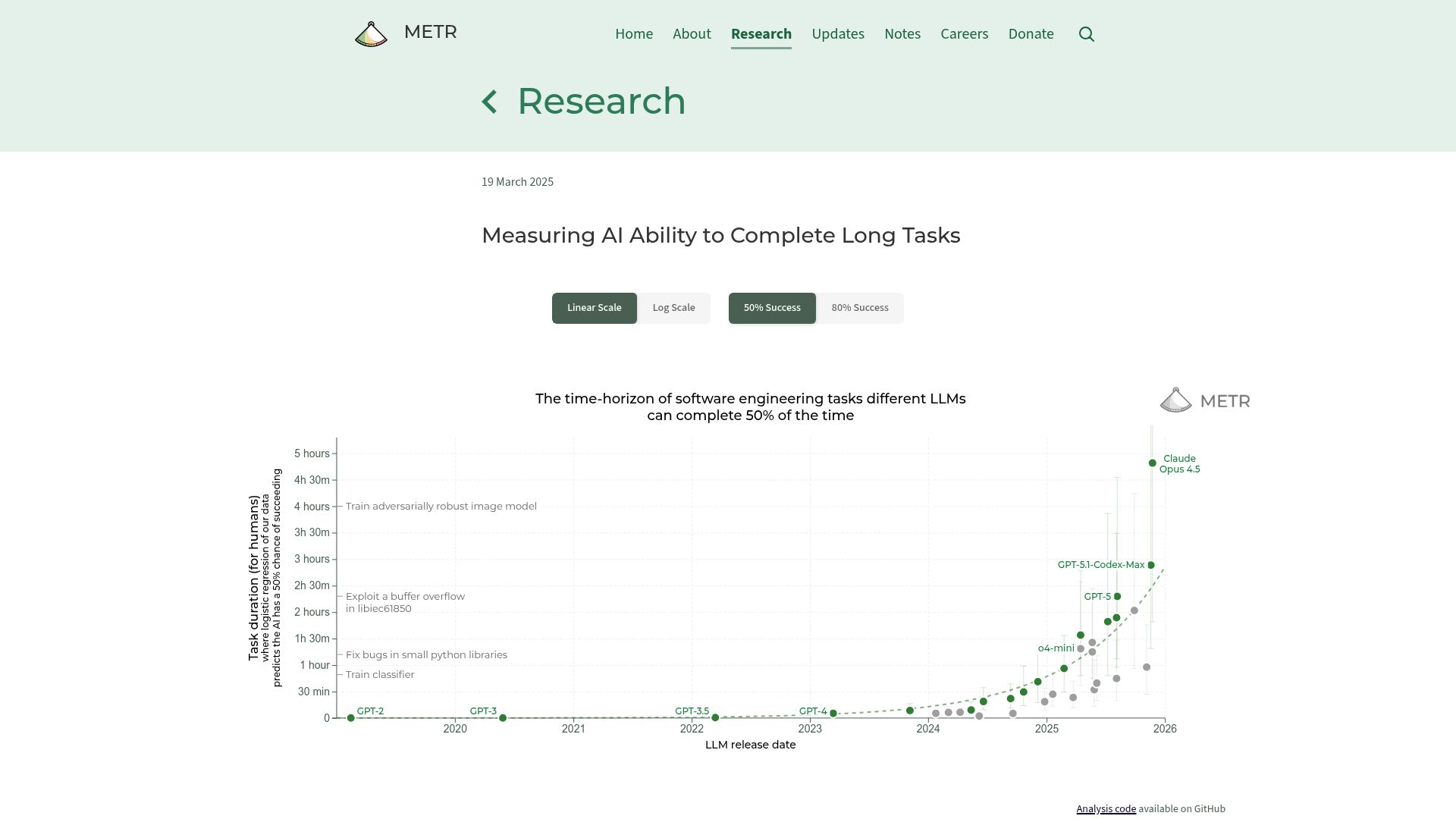Click 'Fix bugs in small python libraries' annotation
Viewport: 1456px width, 819px height.
[x=426, y=655]
